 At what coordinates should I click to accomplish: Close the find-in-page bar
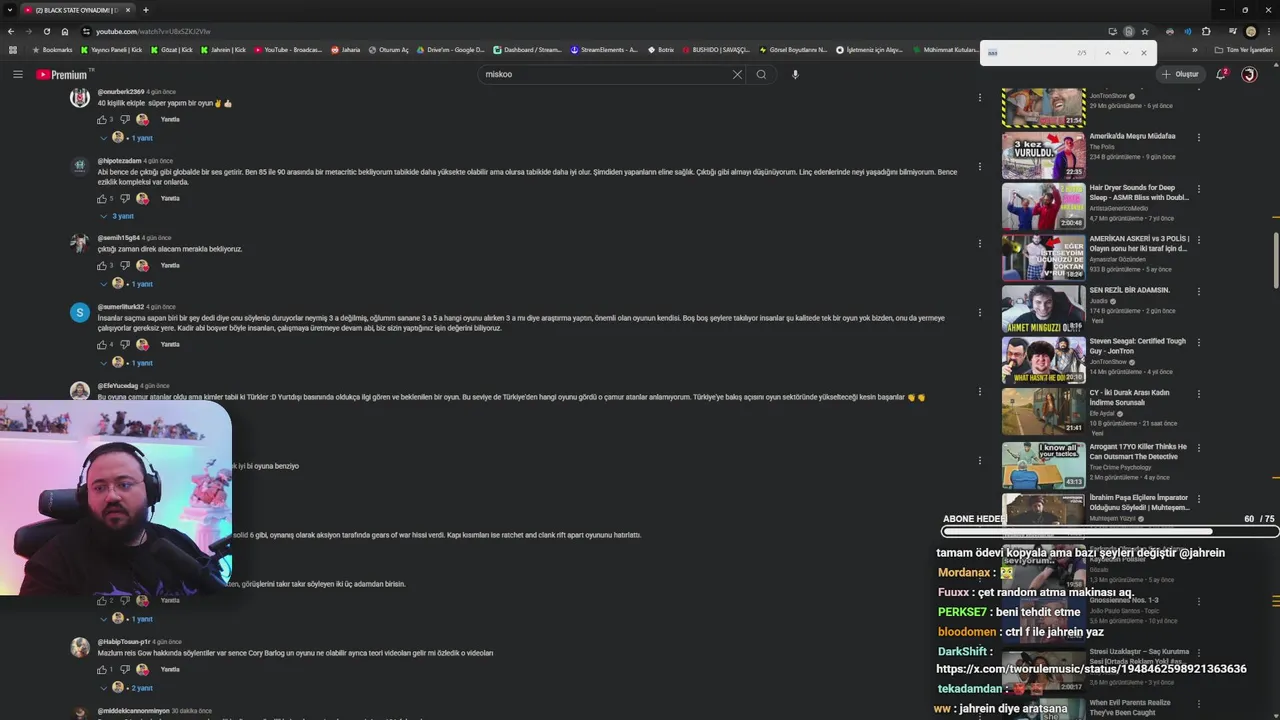click(1144, 53)
